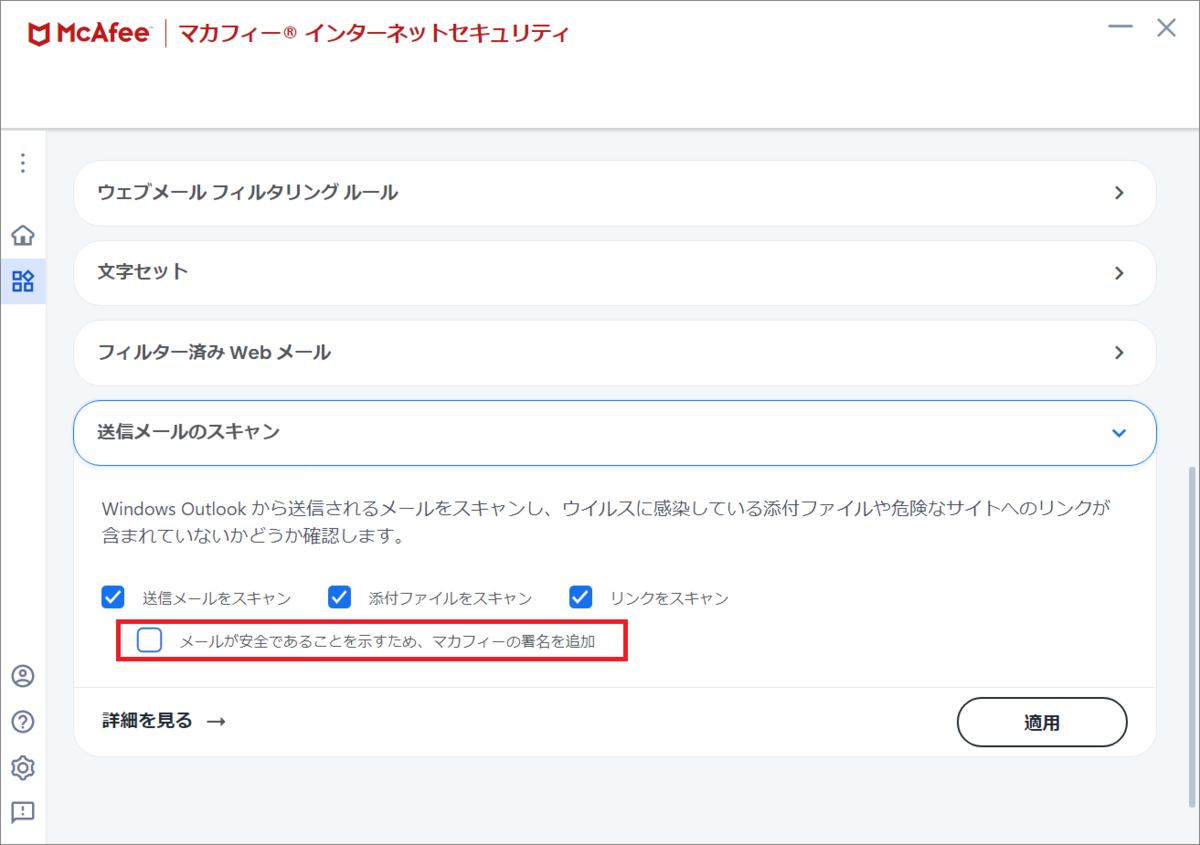This screenshot has width=1200, height=845.
Task: Open Settings using the gear icon
Action: coord(22,768)
